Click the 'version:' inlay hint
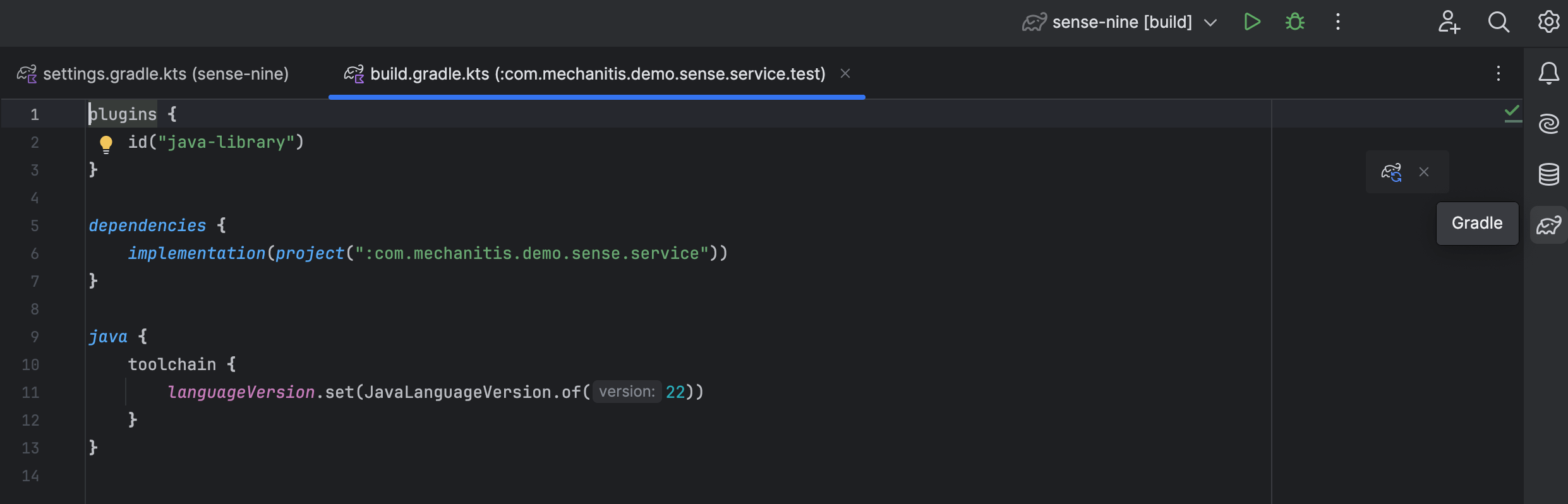Screen dimensions: 1568x504 point(627,392)
